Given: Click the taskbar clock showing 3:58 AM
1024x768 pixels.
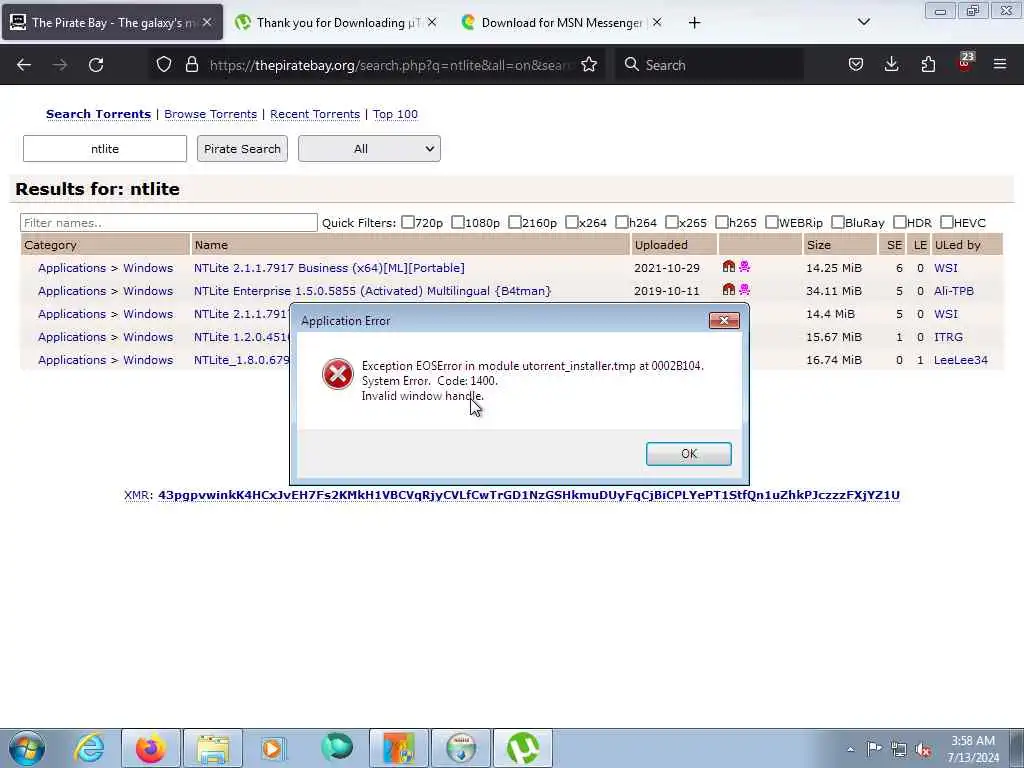Looking at the screenshot, I should pos(973,749).
